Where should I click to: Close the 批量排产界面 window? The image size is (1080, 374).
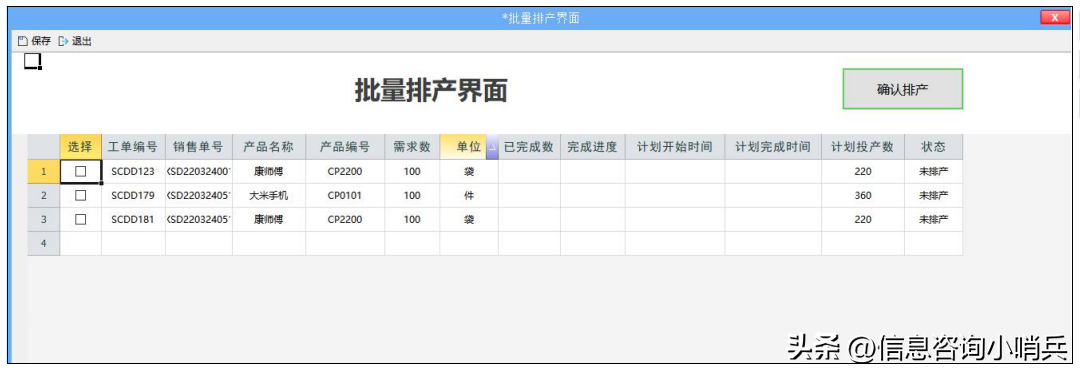point(1055,18)
